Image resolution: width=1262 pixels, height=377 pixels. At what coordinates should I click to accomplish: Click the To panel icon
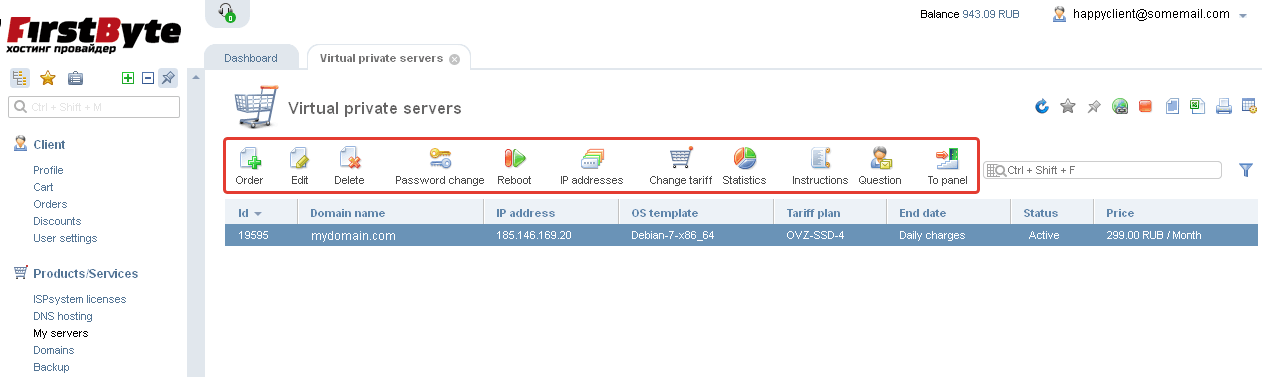(x=947, y=158)
